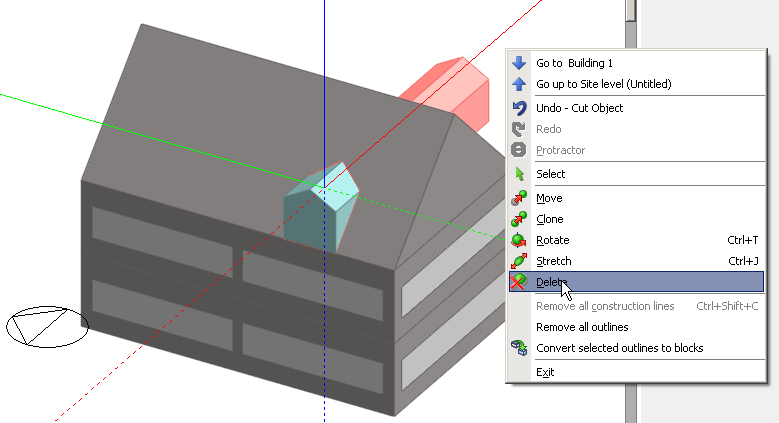Click the blue up arrow icon for Site level
779x423 pixels.
[x=518, y=84]
